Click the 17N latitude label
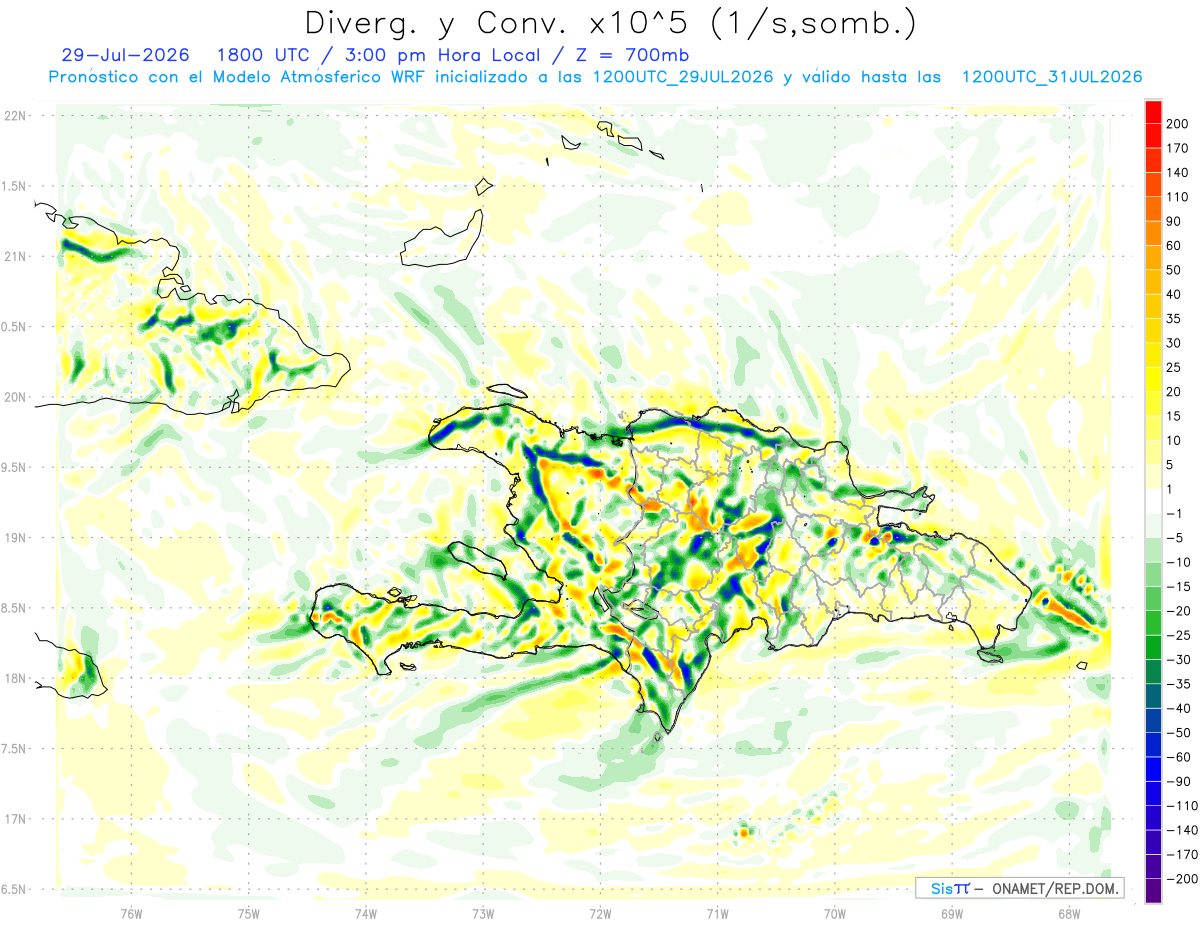Screen dimensions: 1200x927 14,818
